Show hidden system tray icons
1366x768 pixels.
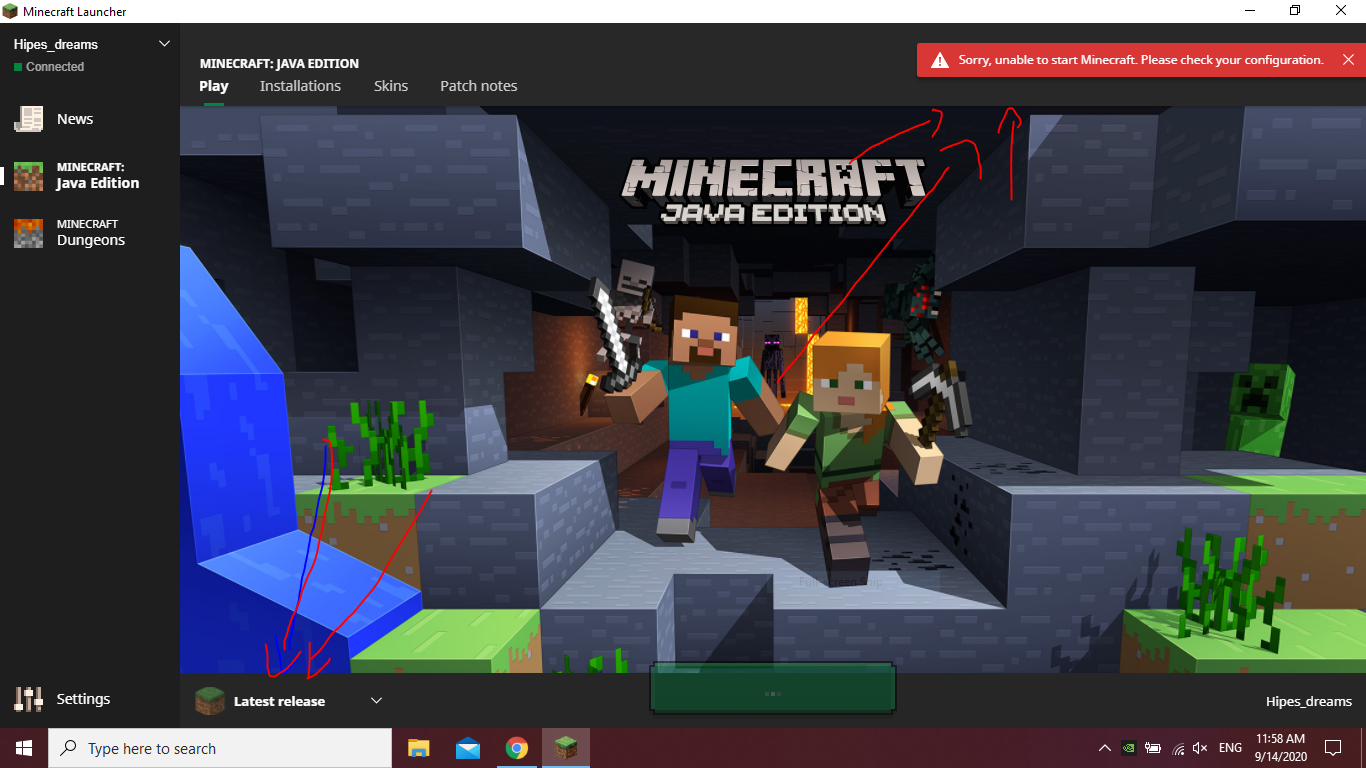pyautogui.click(x=1104, y=748)
